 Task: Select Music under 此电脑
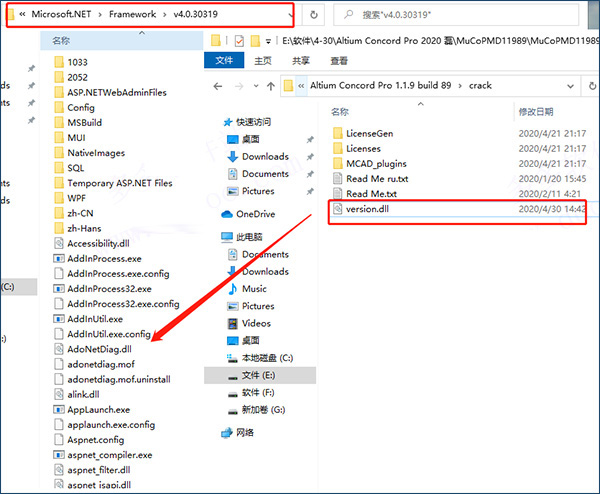pos(247,289)
